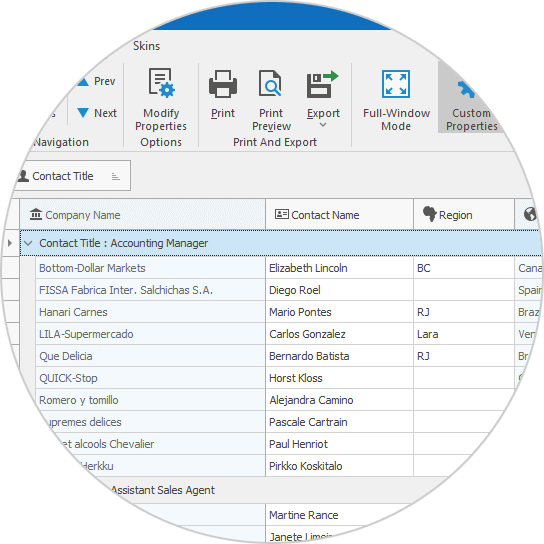Click the Print icon
This screenshot has height=544, width=544.
pos(223,84)
